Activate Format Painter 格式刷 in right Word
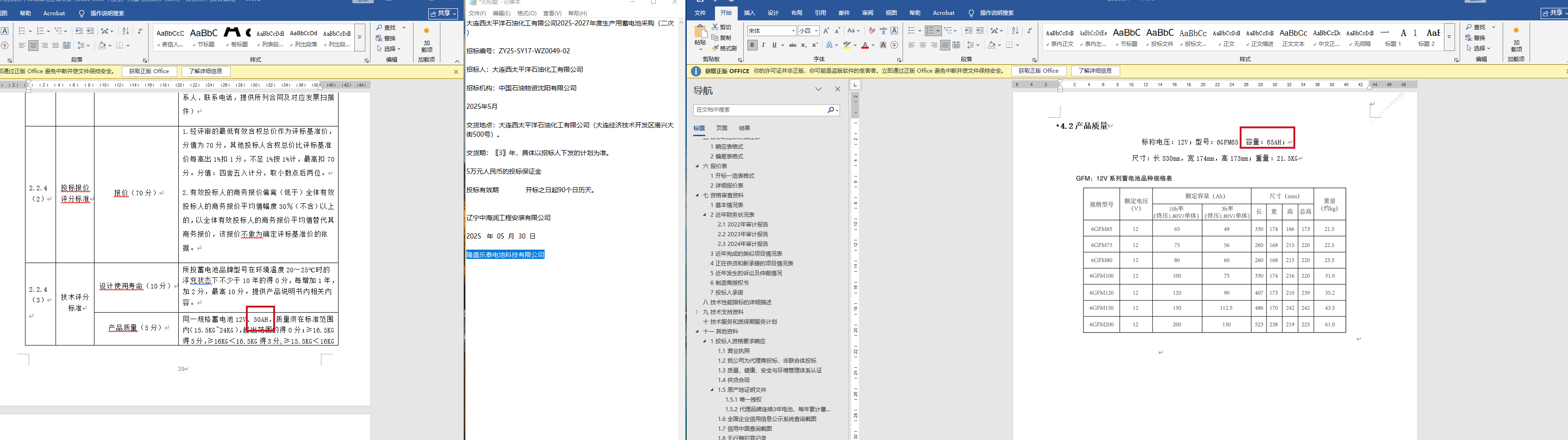 724,48
